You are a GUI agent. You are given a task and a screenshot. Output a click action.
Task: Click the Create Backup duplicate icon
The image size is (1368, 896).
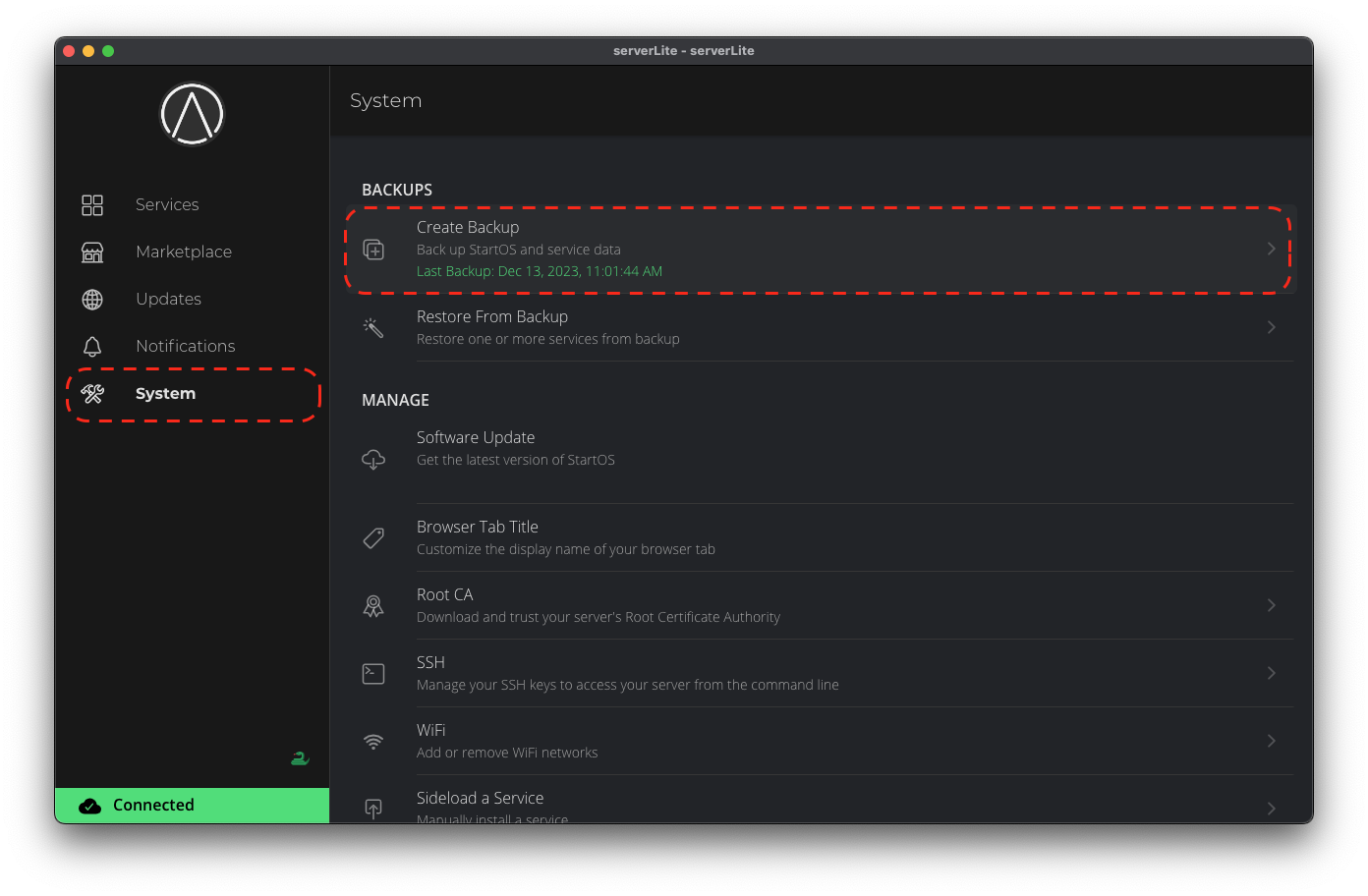point(373,250)
